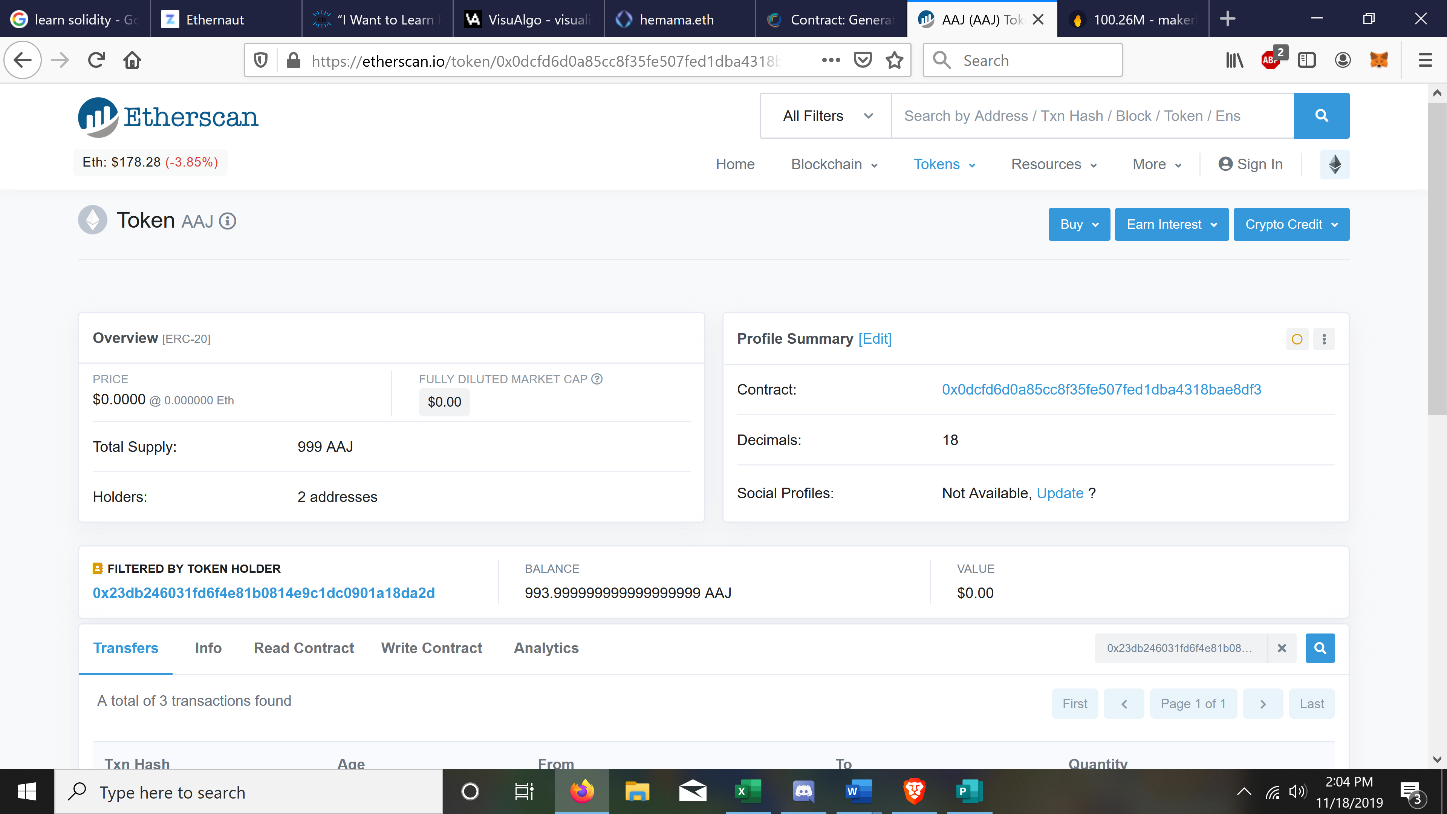Screen dimensions: 1447x814
Task: Open the Tokens navigation menu
Action: [944, 164]
